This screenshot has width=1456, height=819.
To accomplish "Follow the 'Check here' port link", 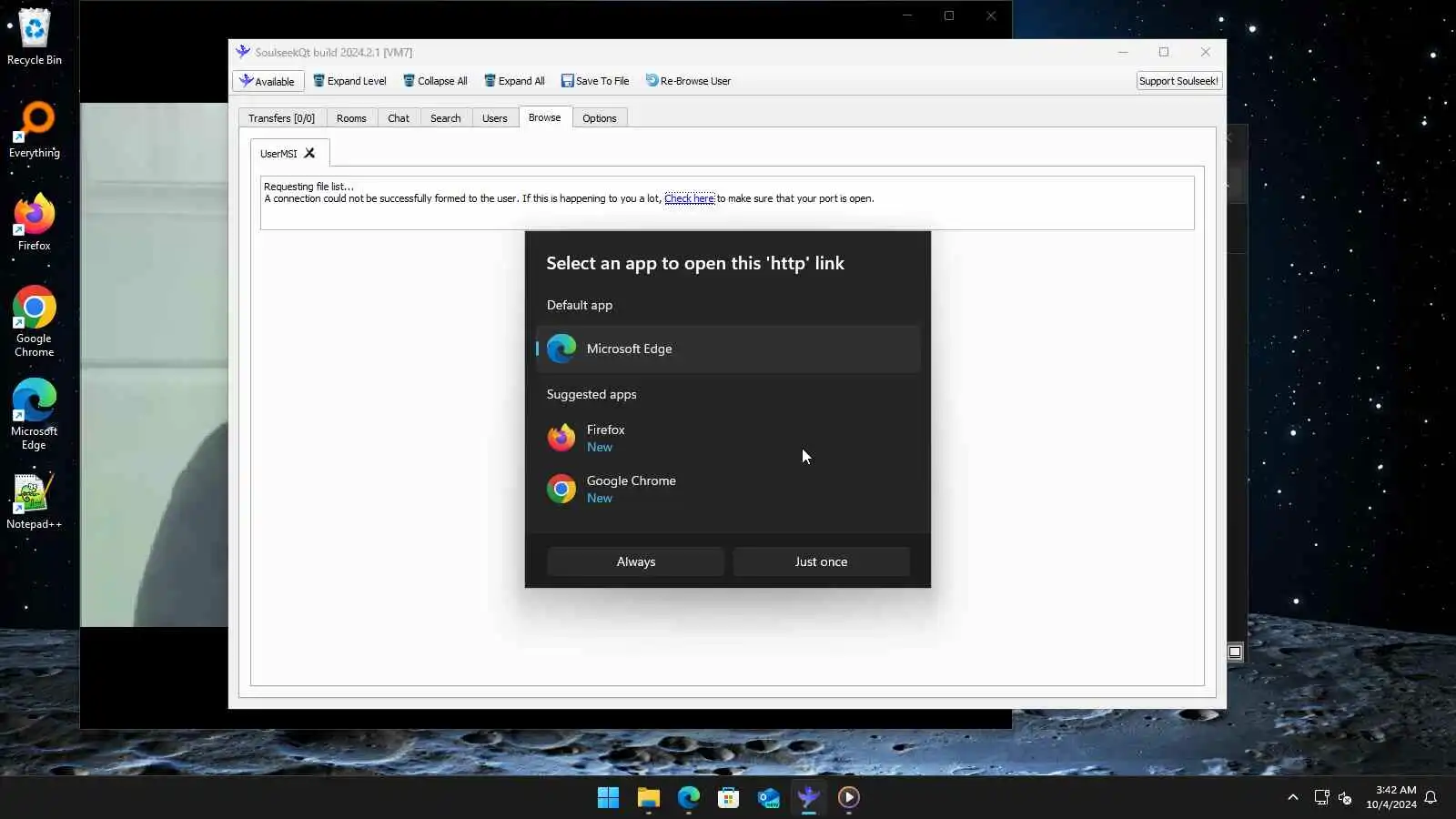I will coord(689,198).
